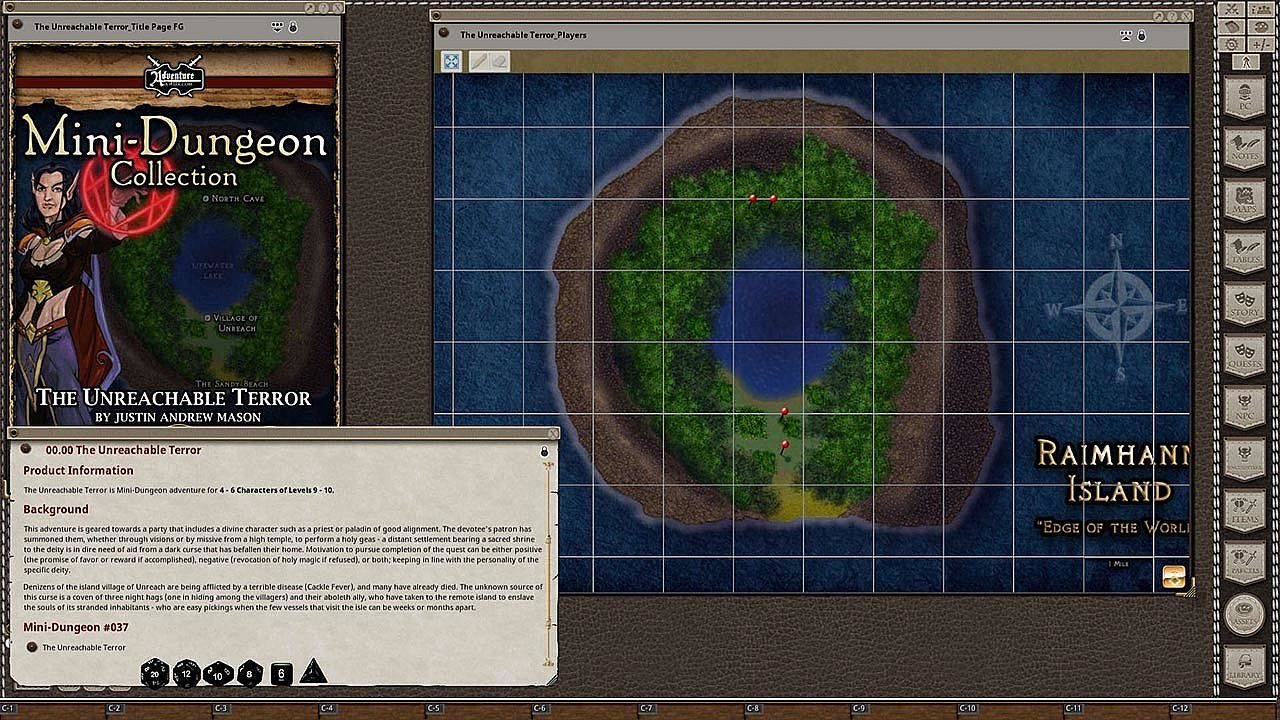Open the Encounters sidebar button

[1245, 459]
